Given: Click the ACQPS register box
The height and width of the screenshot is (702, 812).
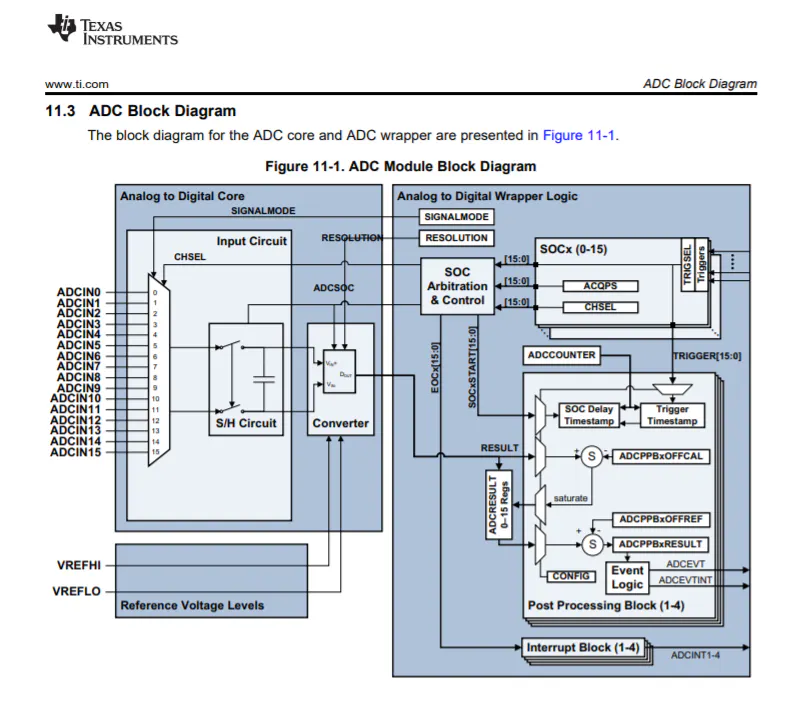Looking at the screenshot, I should [600, 286].
